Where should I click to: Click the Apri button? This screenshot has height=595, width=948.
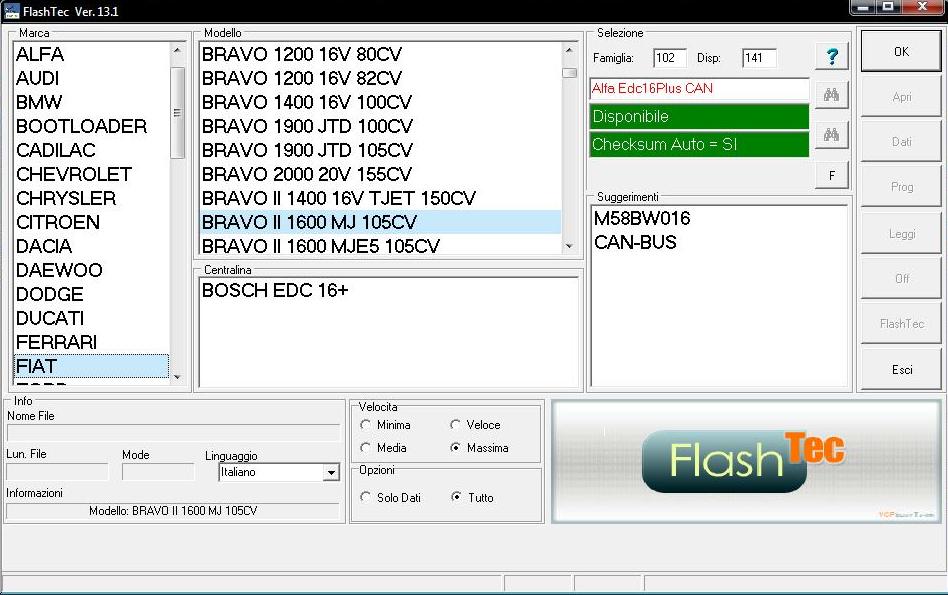point(901,97)
